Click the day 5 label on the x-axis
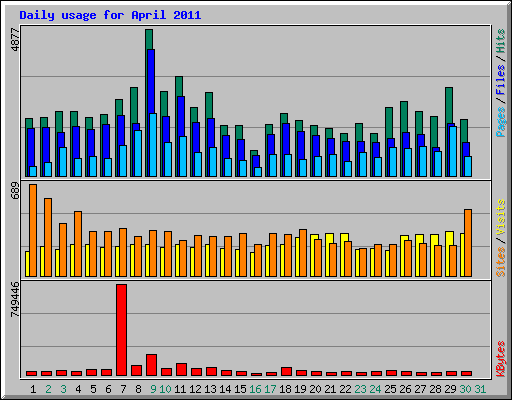The image size is (512, 400). pos(93,389)
